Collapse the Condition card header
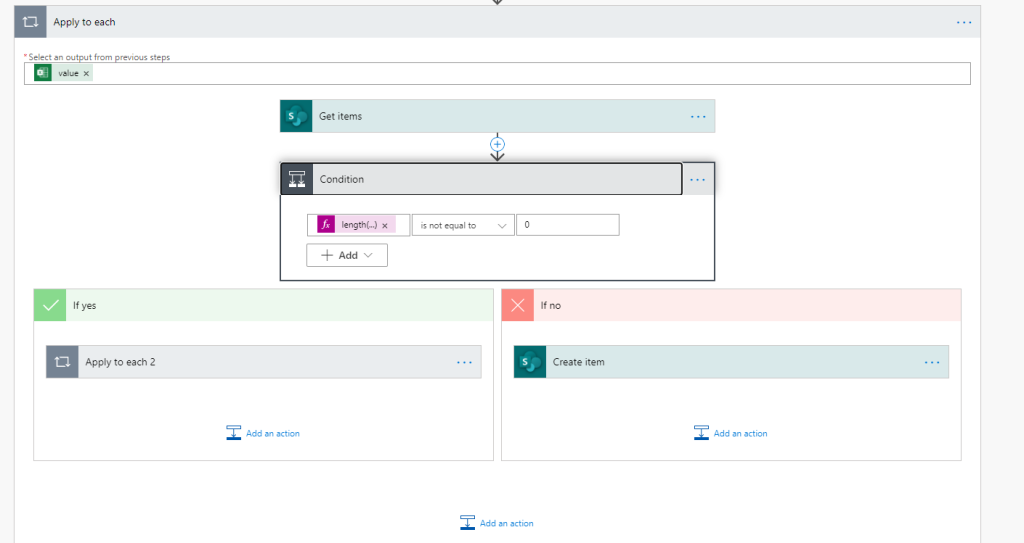1024x543 pixels. 481,179
